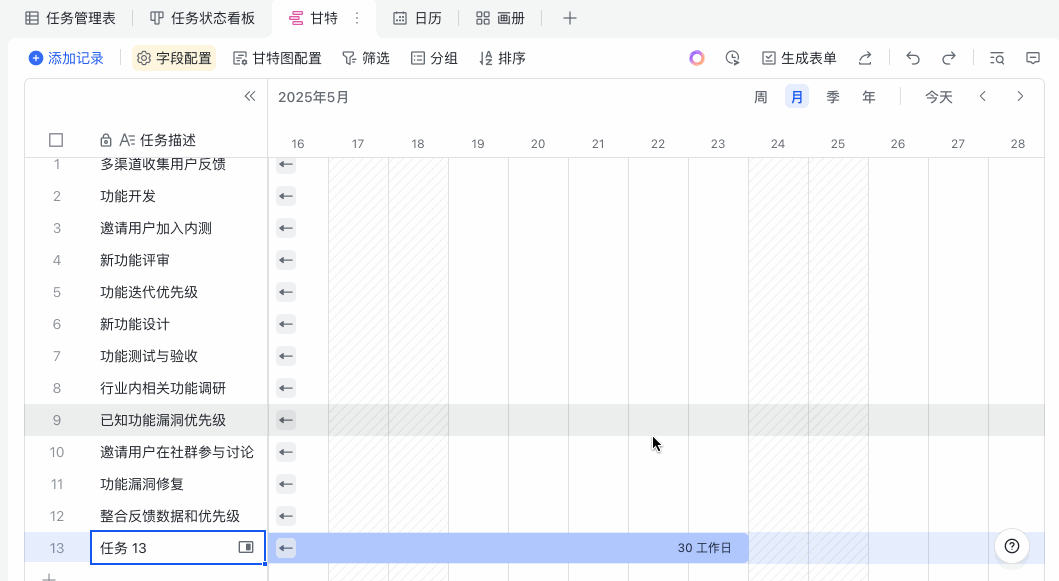This screenshot has height=581, width=1059.
Task: Select the 行业内相关功能调研 task row
Action: click(x=147, y=388)
